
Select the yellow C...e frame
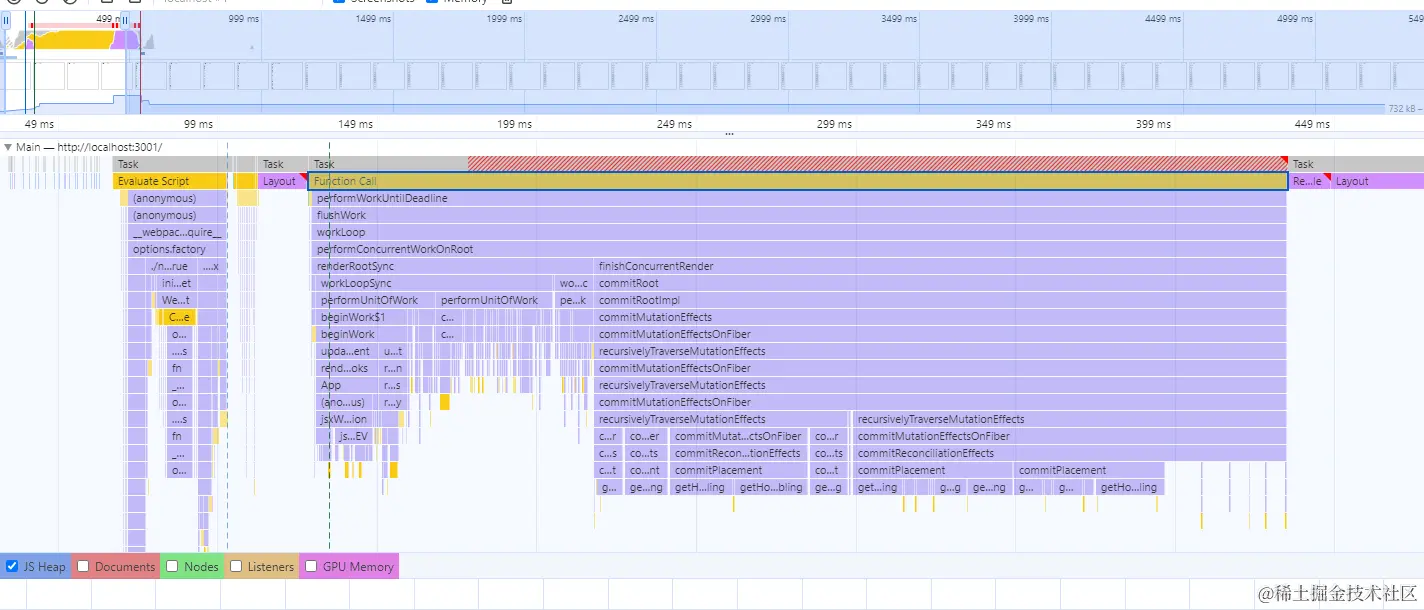pyautogui.click(x=179, y=317)
